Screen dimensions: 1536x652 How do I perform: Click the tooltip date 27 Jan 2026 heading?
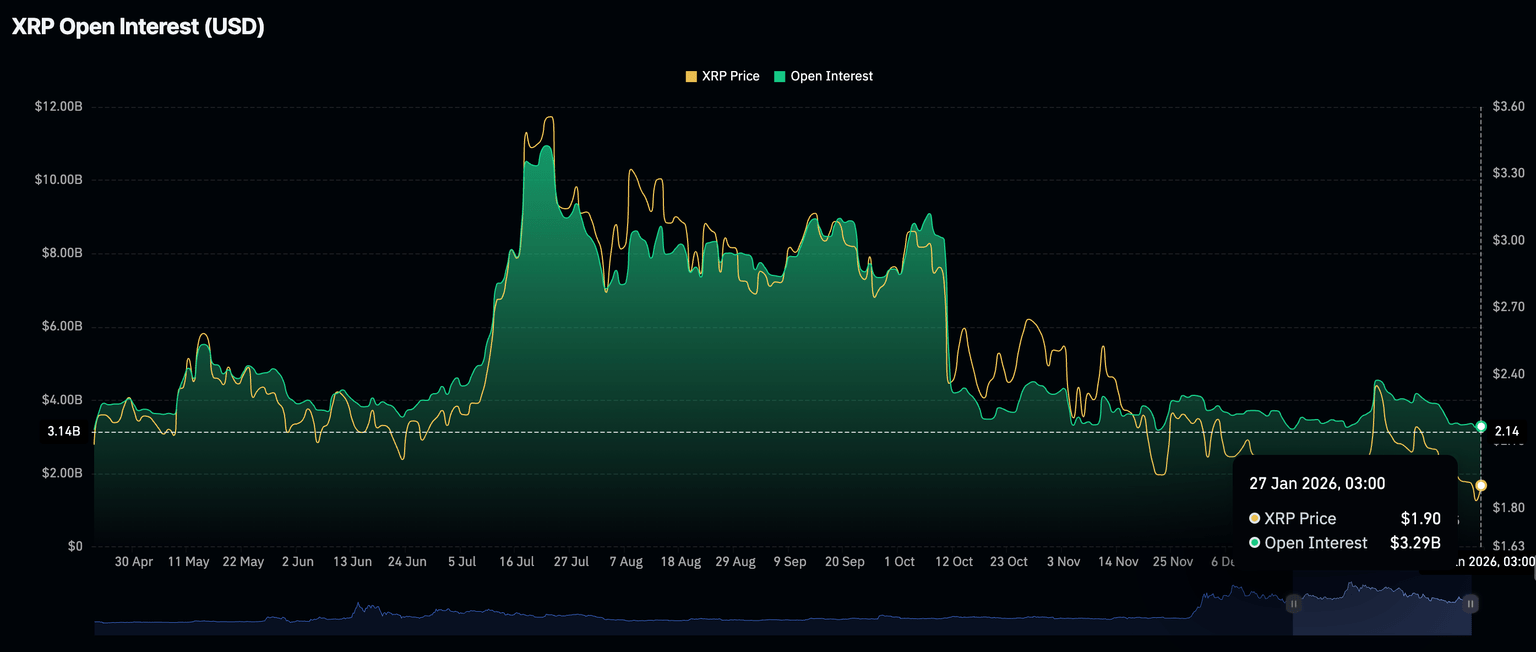click(x=1317, y=483)
